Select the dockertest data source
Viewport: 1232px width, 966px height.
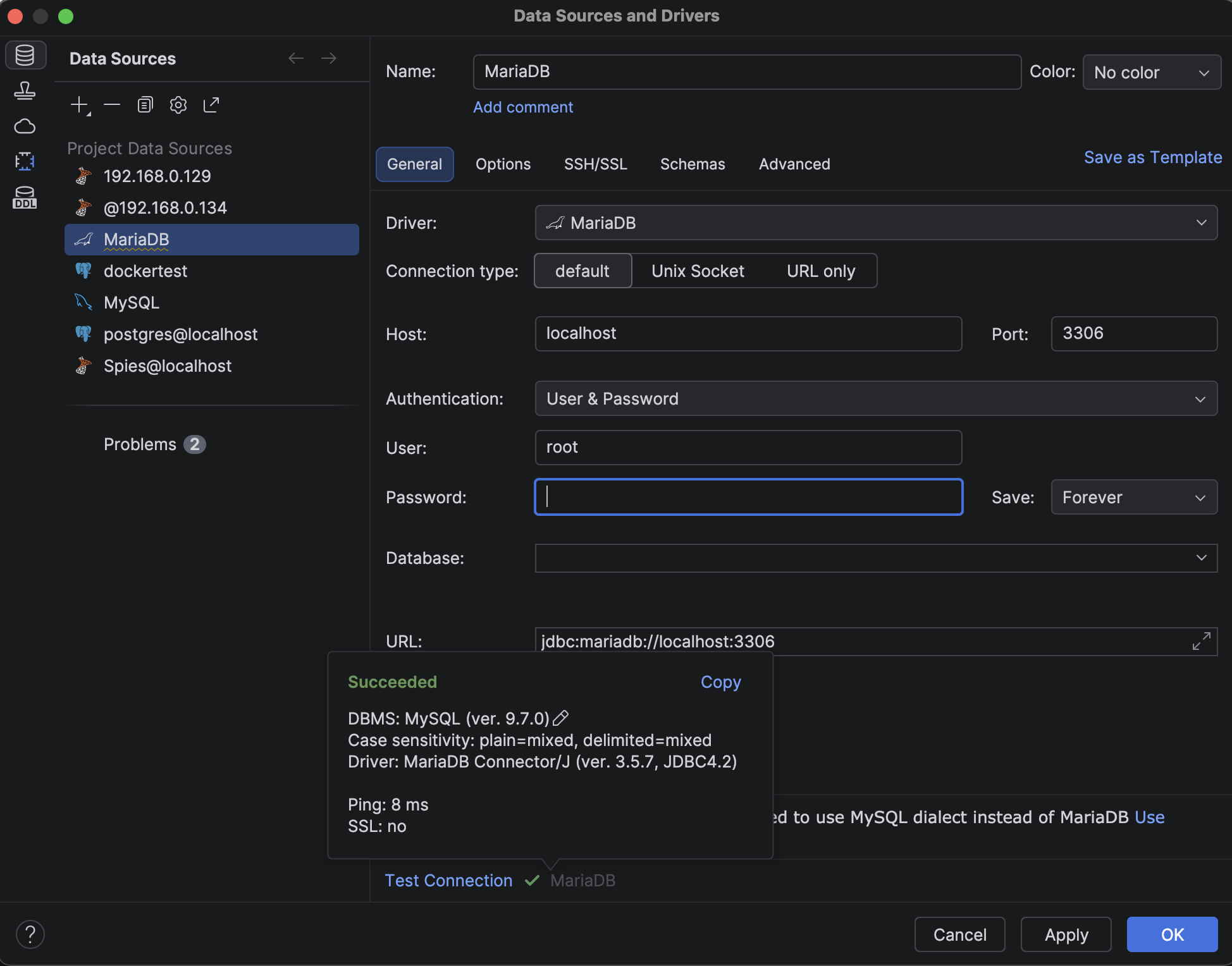pos(212,271)
